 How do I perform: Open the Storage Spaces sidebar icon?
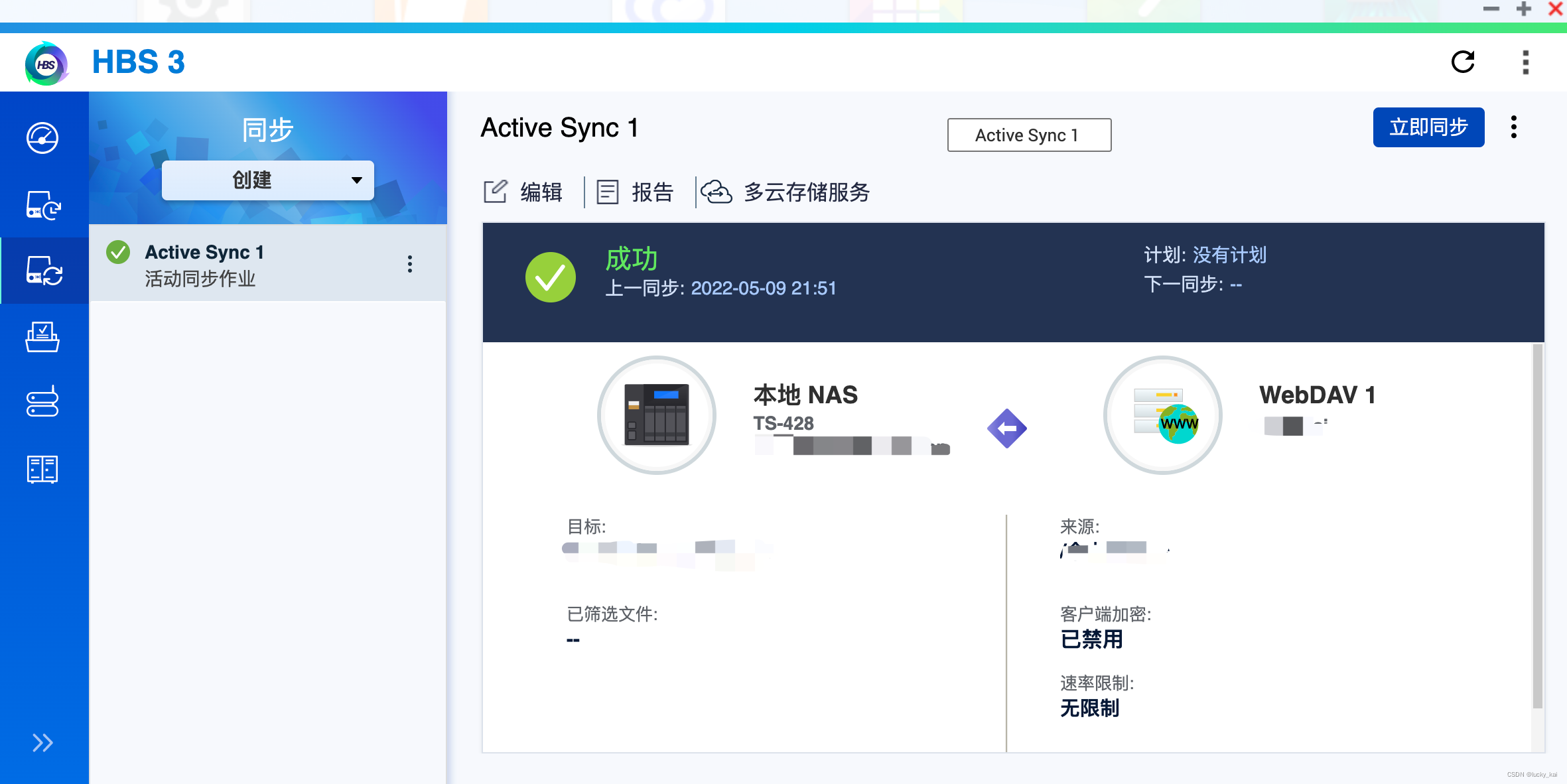pos(42,402)
